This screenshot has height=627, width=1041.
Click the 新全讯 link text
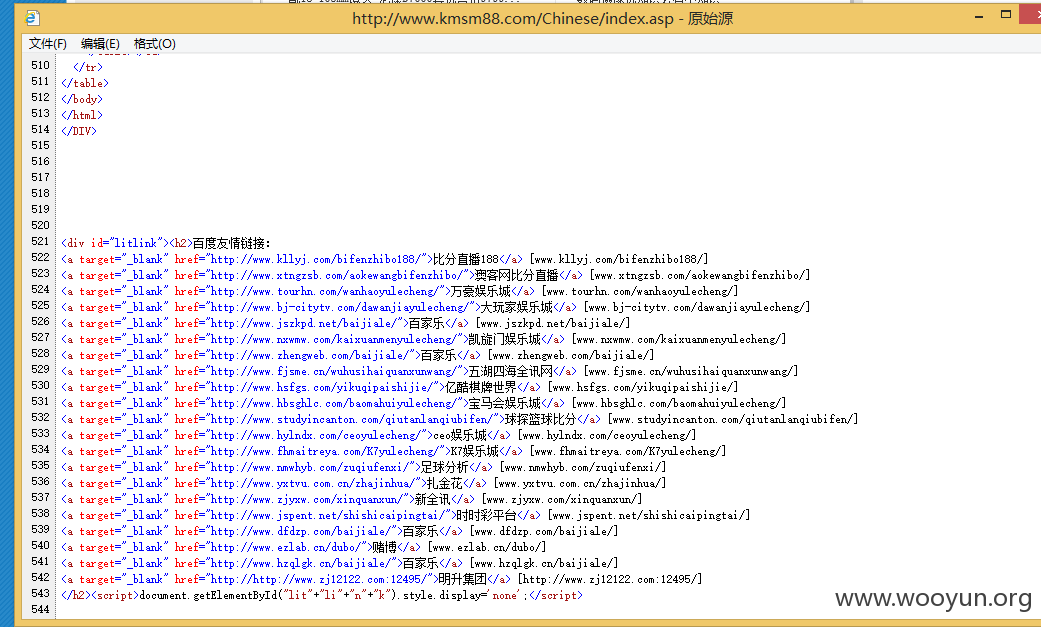point(432,499)
